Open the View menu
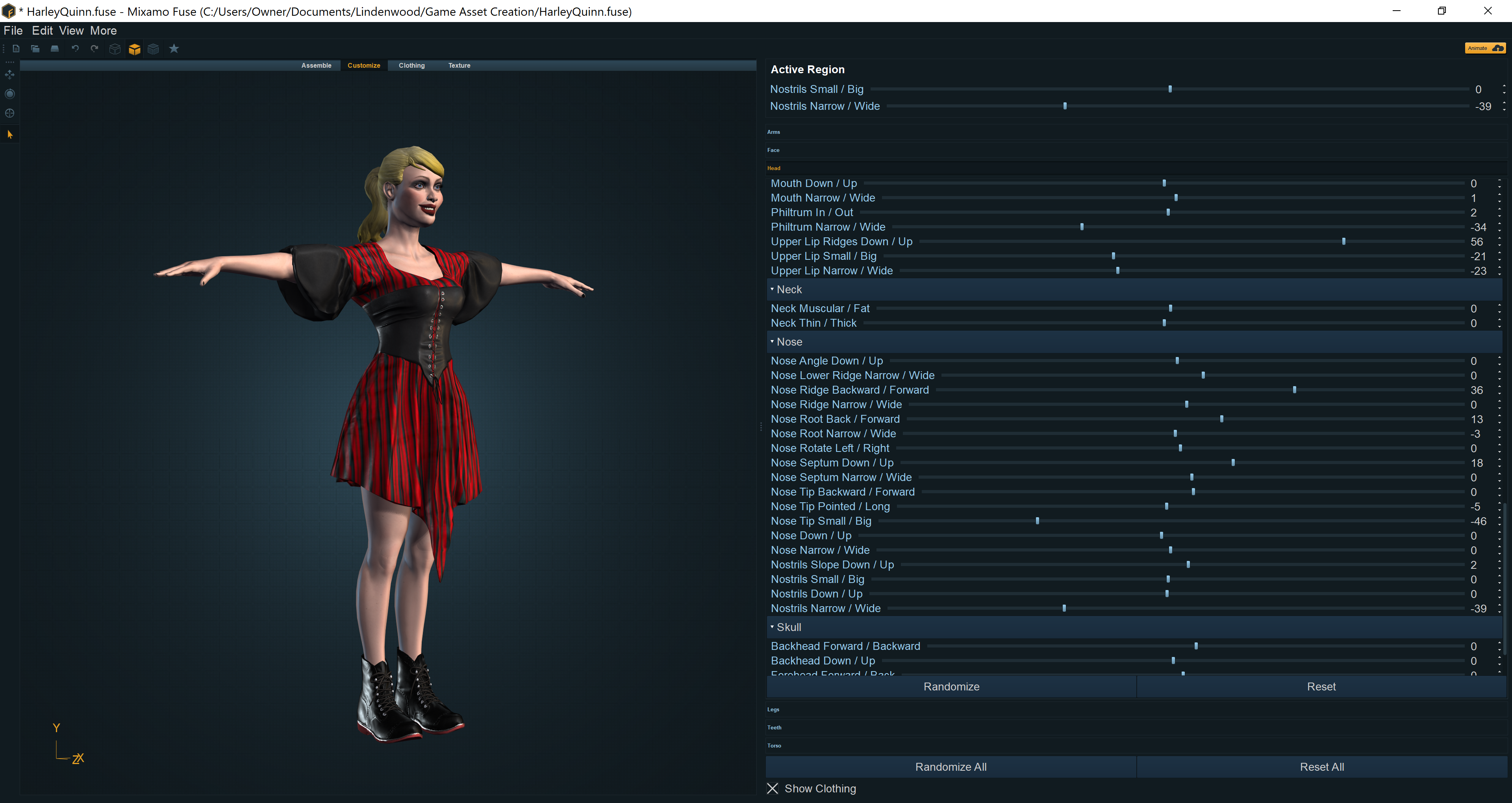The image size is (1512, 803). 72,31
